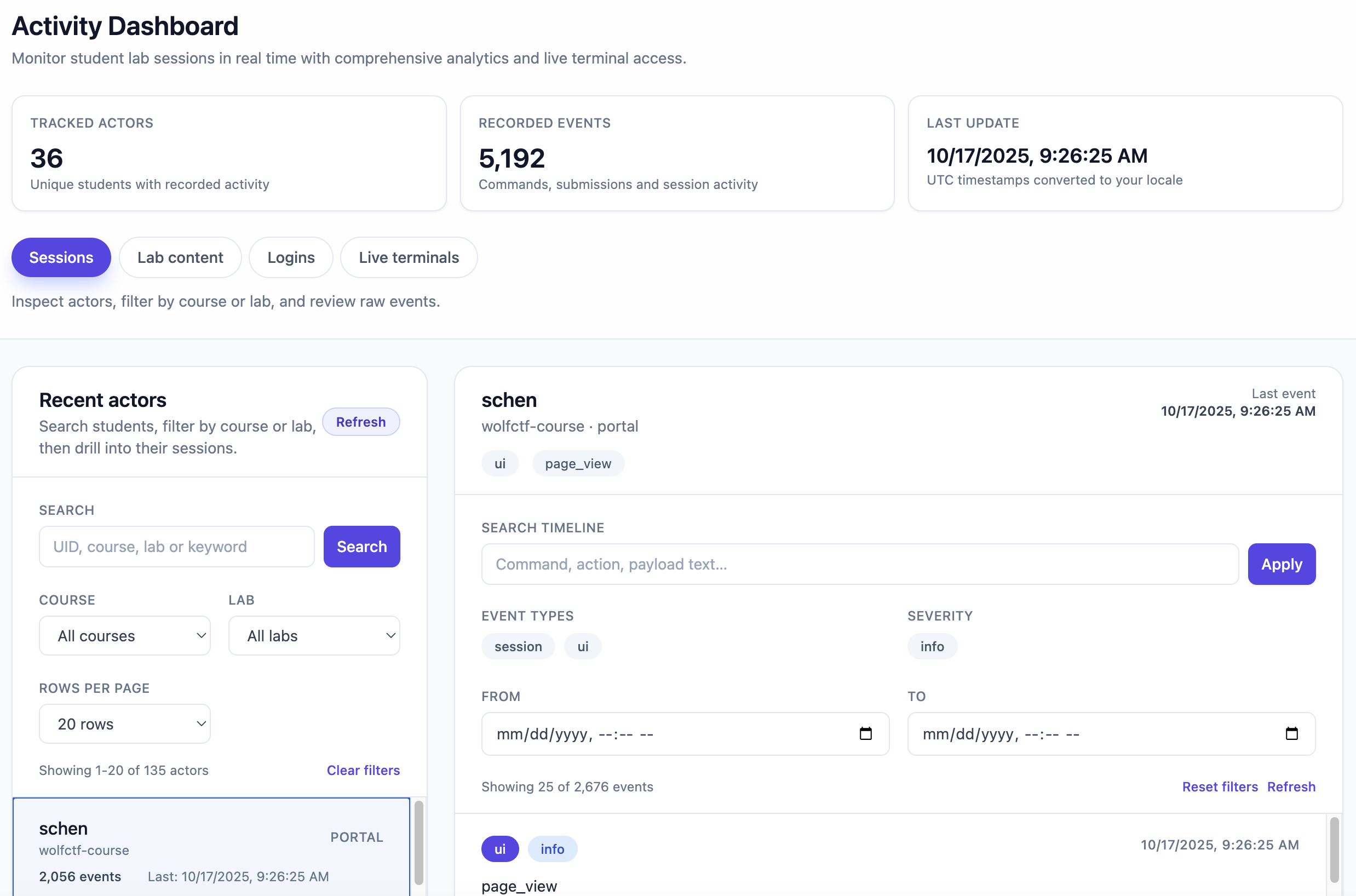The width and height of the screenshot is (1356, 896).
Task: Open the Live terminals tab
Action: click(409, 258)
